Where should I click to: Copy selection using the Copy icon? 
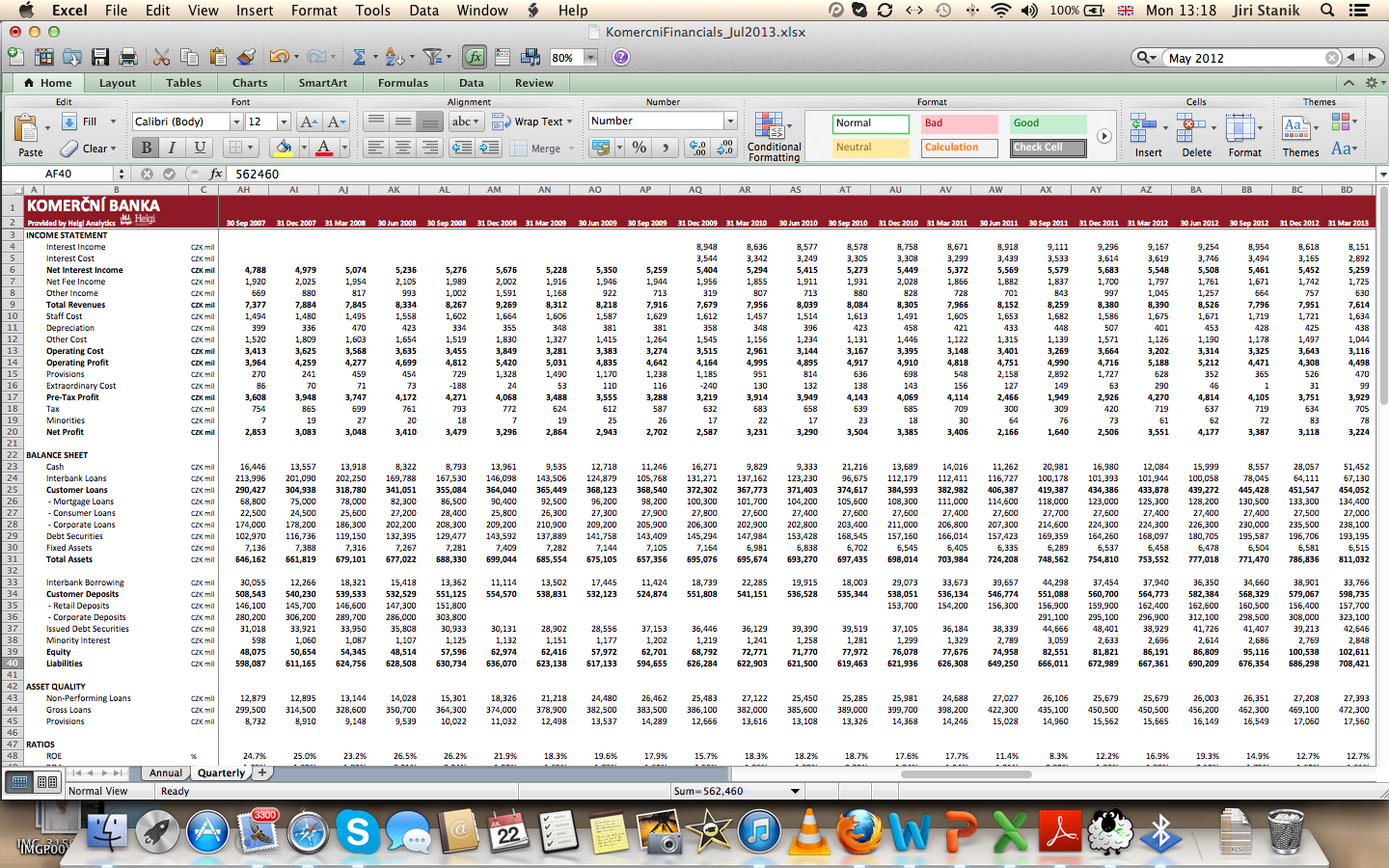click(x=189, y=57)
